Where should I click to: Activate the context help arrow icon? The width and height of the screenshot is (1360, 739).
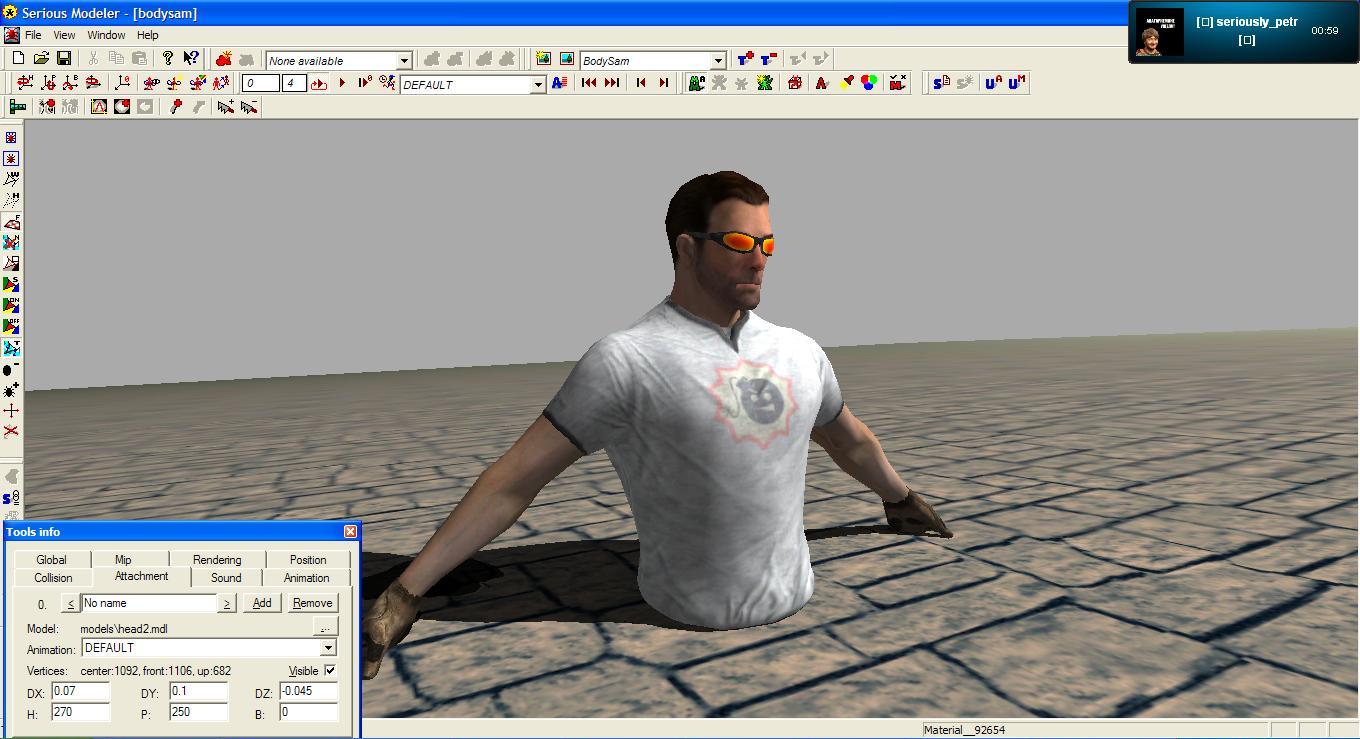tap(191, 59)
